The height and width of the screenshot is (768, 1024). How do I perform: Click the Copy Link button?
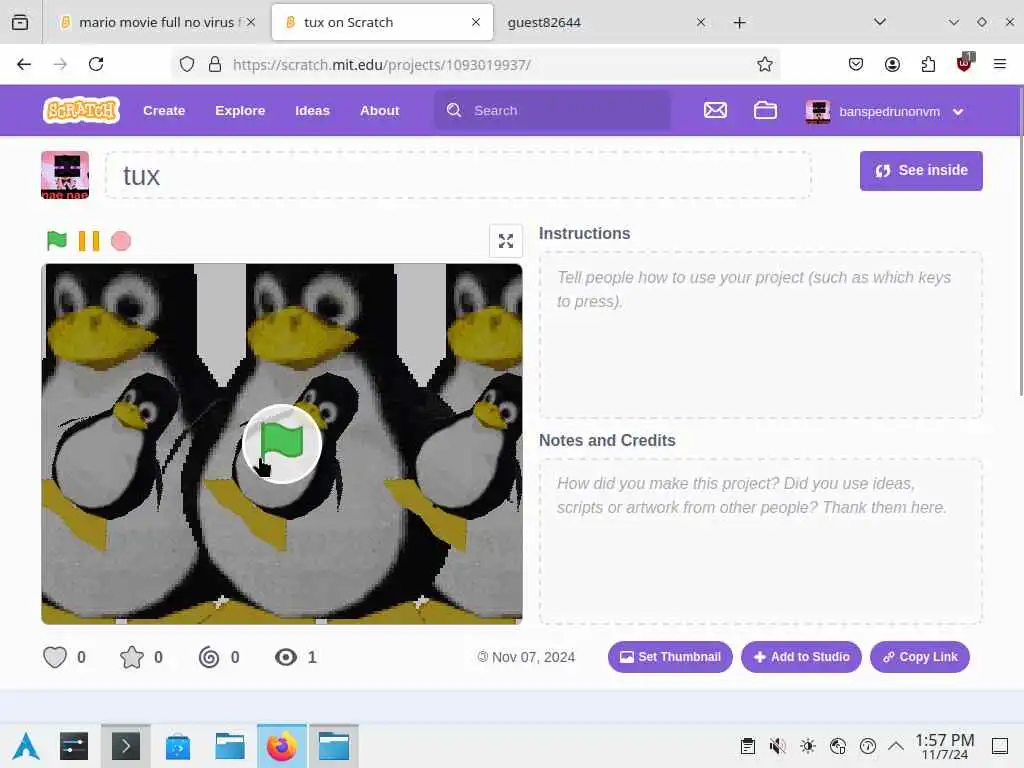(920, 657)
